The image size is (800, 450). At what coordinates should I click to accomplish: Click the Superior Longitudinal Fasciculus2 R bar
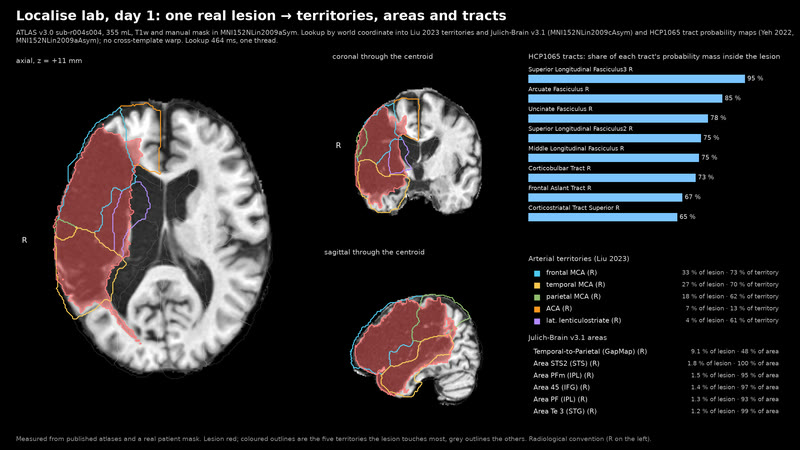pyautogui.click(x=614, y=138)
